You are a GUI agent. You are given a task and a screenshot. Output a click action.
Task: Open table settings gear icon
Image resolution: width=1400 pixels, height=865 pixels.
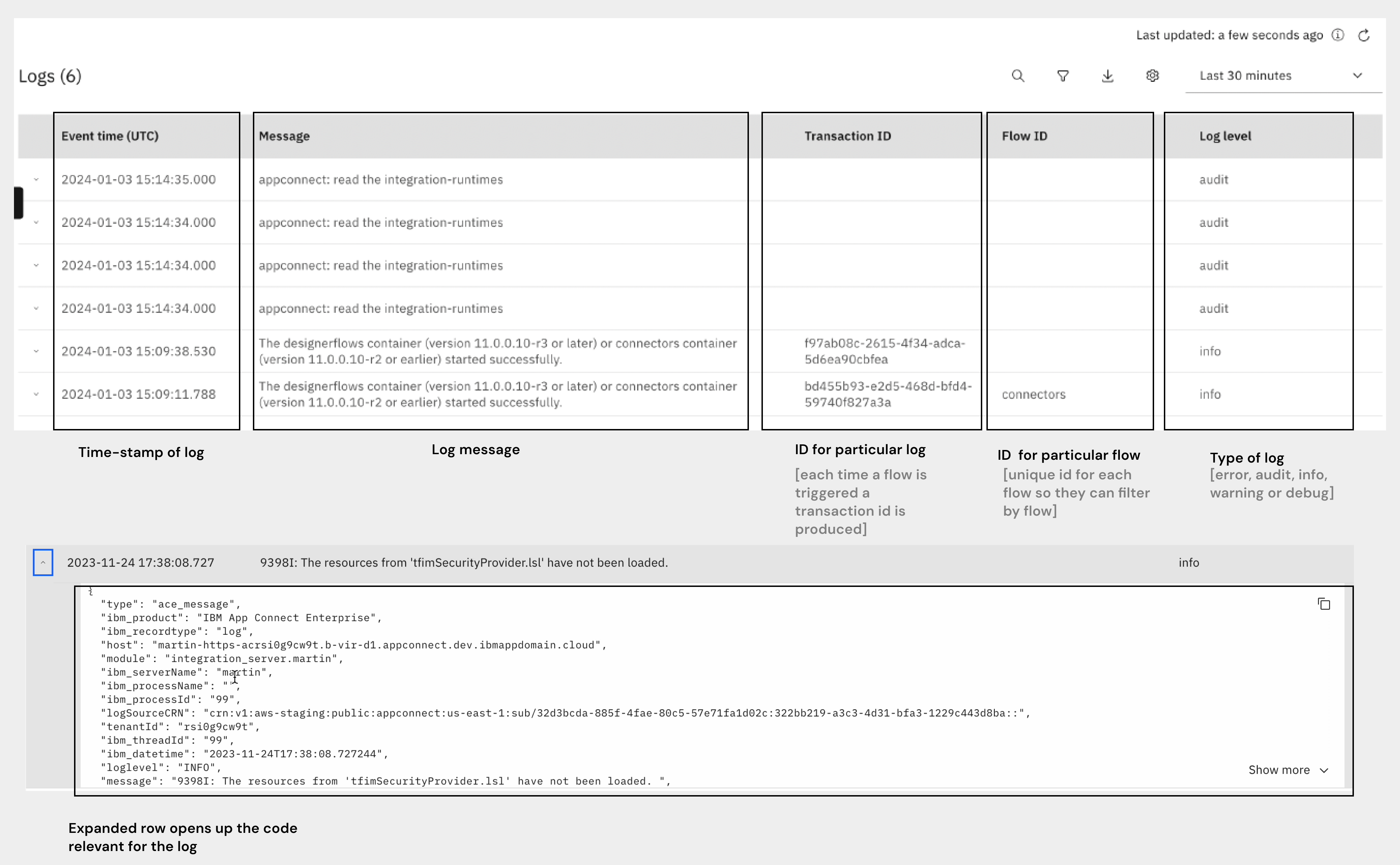[1152, 75]
